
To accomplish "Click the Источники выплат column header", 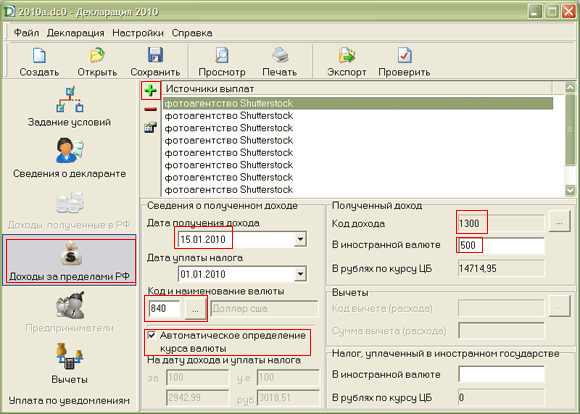I will pyautogui.click(x=358, y=89).
